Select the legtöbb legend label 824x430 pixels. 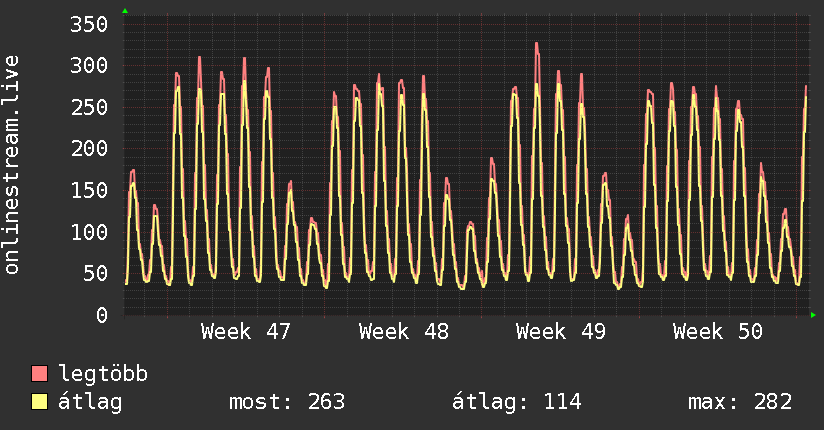click(x=103, y=374)
